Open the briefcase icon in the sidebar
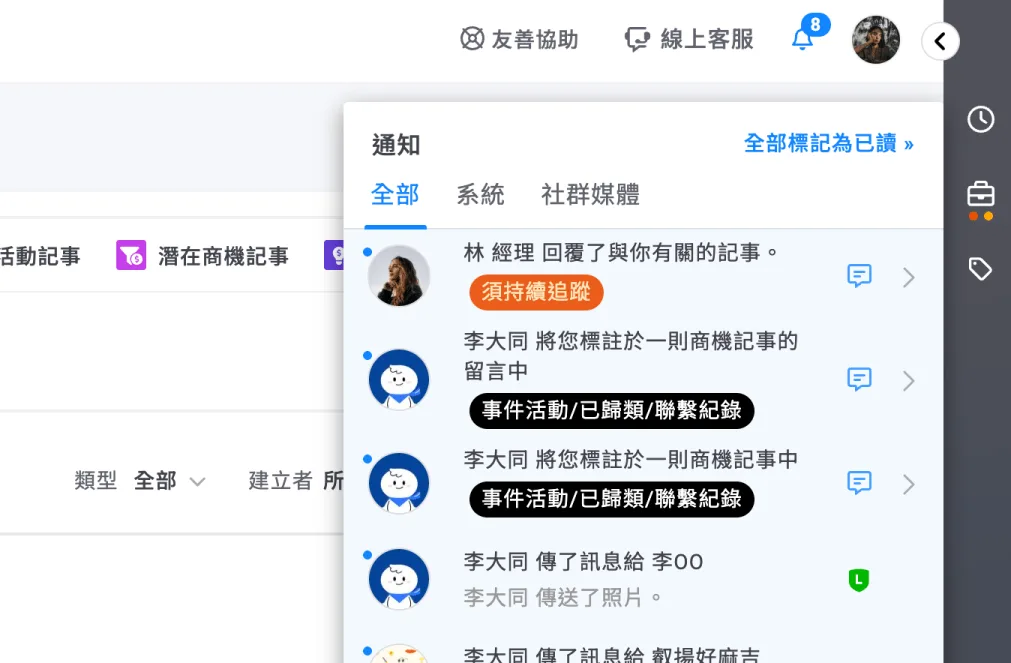This screenshot has width=1011, height=663. 980,193
